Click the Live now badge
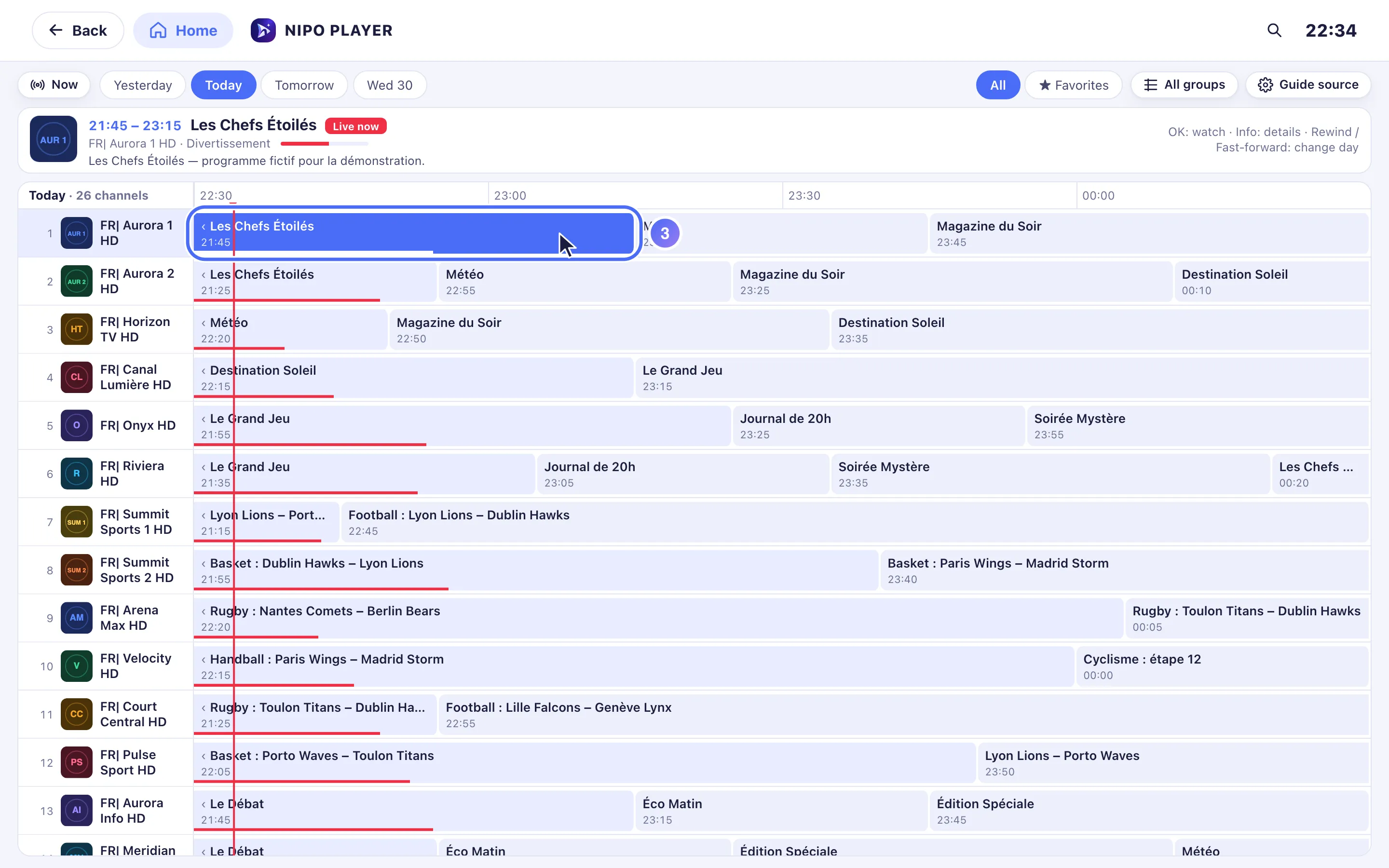This screenshot has width=1389, height=868. click(356, 126)
